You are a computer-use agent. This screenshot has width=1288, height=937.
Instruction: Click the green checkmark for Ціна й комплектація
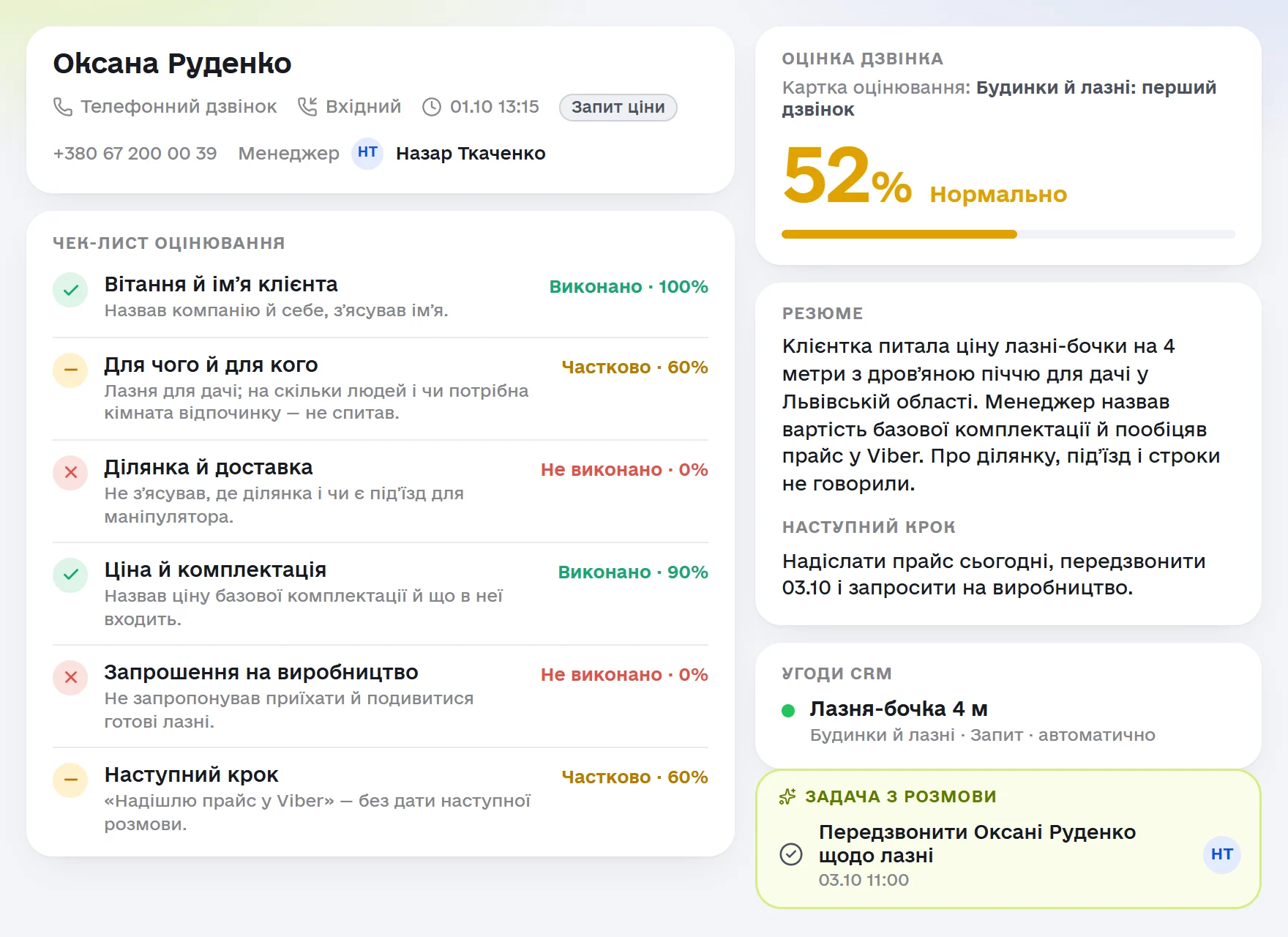(70, 575)
